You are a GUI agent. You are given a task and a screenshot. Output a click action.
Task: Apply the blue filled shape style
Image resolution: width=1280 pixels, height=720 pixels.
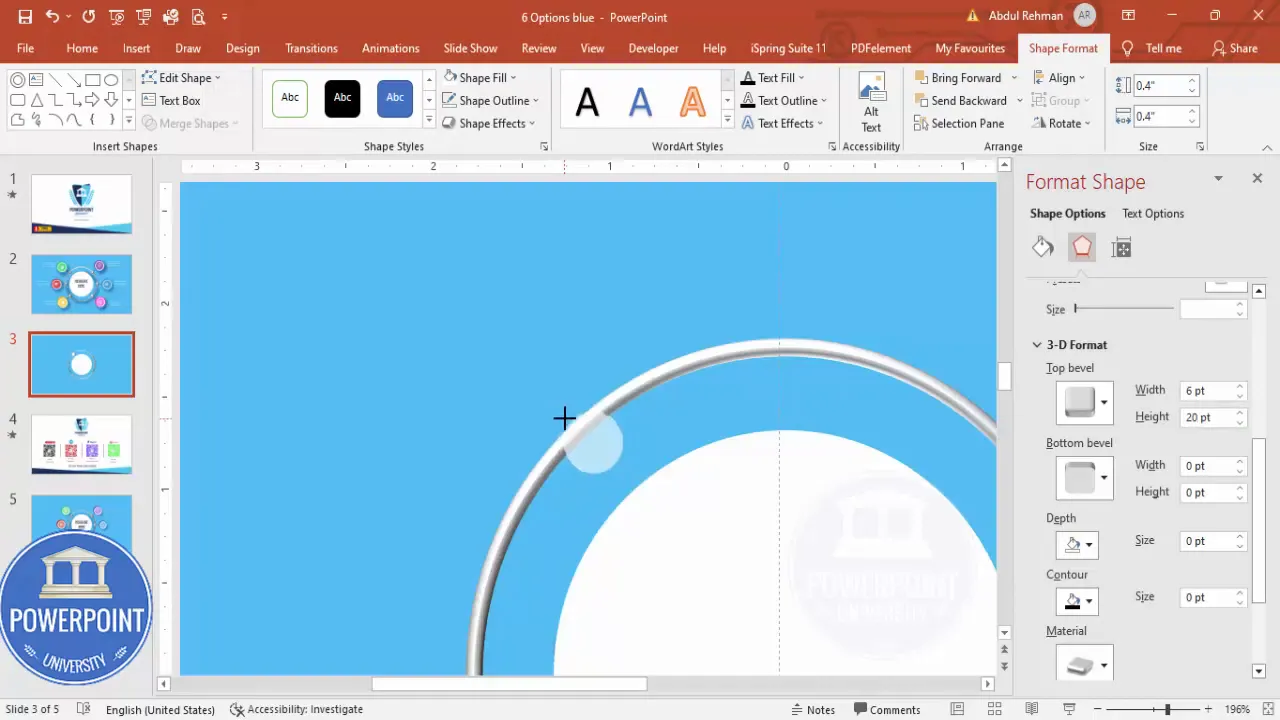395,98
